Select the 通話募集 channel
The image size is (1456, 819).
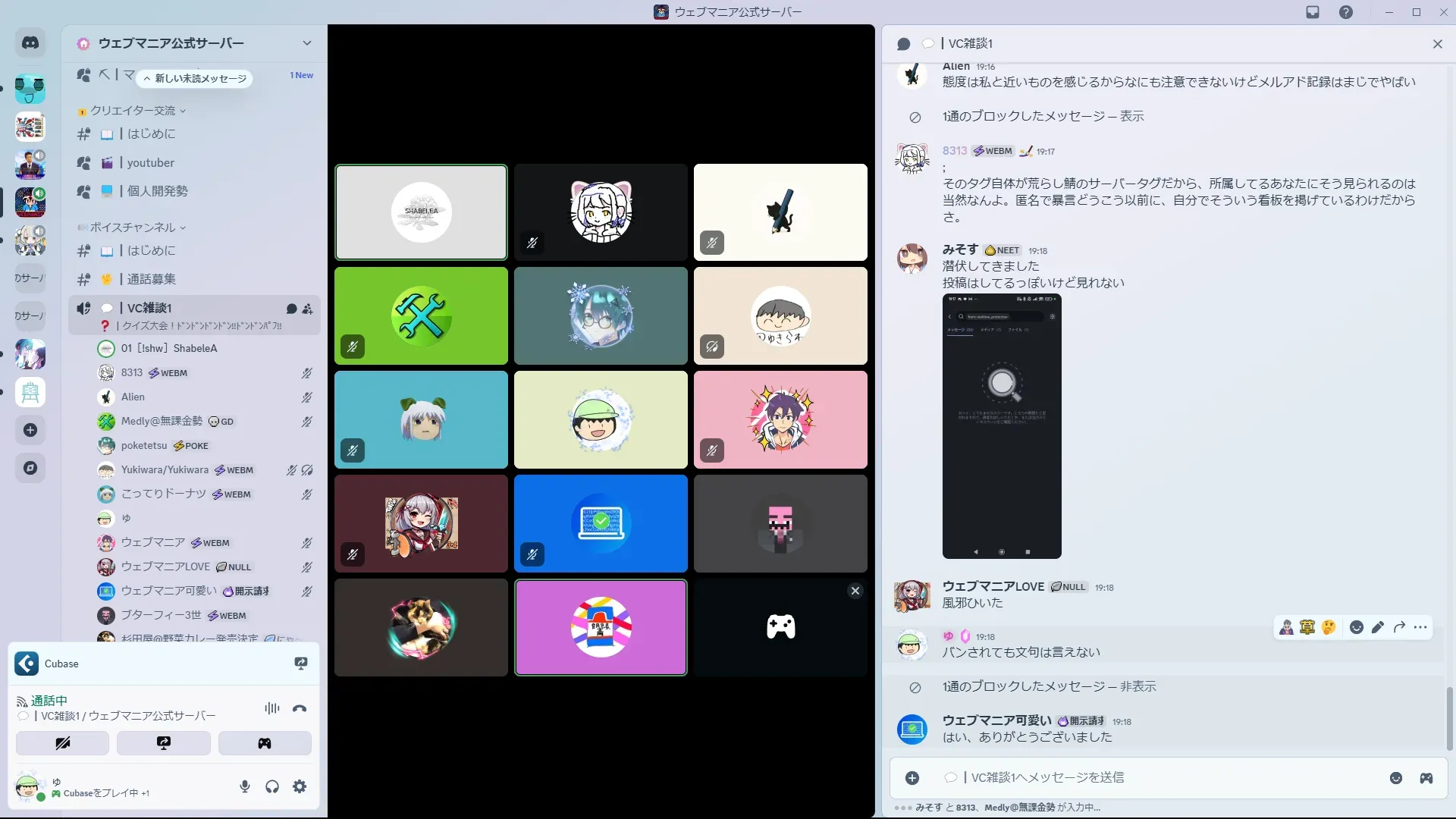[x=151, y=279]
